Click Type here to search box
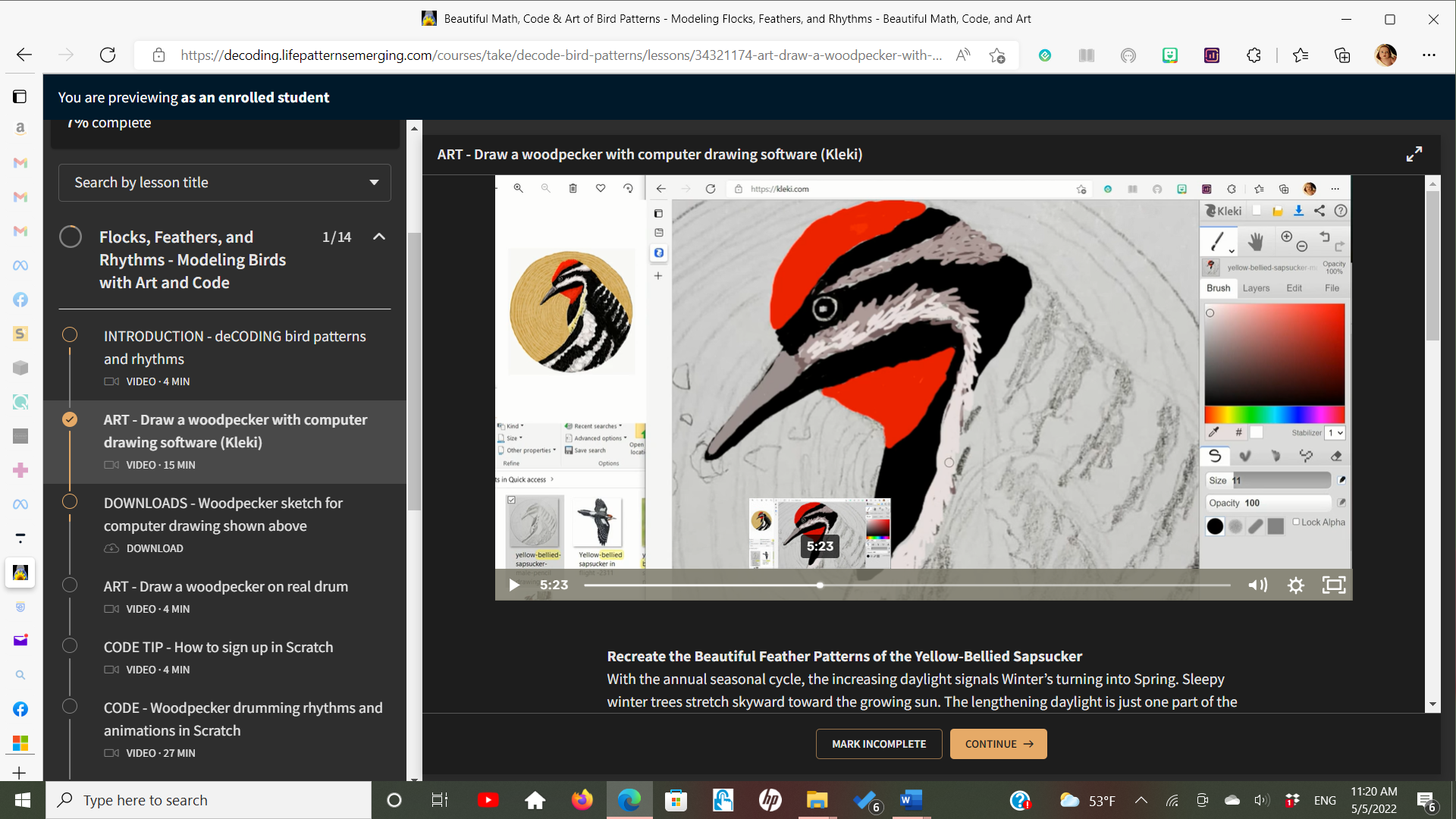The width and height of the screenshot is (1456, 819). pos(209,800)
